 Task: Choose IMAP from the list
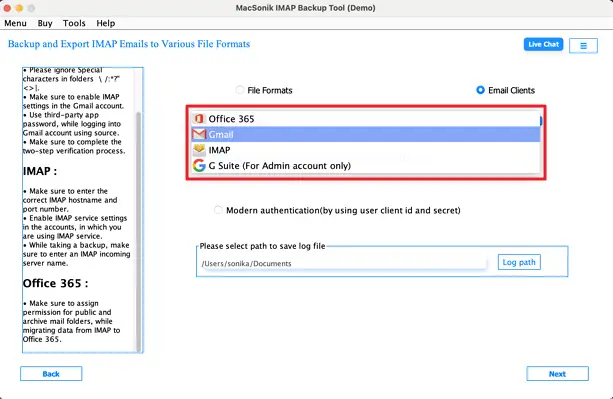click(366, 150)
